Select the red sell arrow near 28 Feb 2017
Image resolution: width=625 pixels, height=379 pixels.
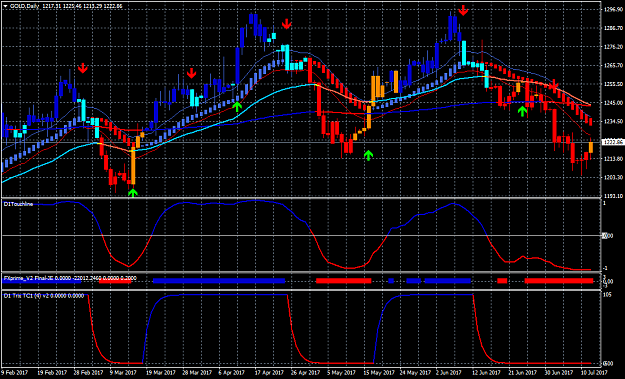(x=83, y=68)
